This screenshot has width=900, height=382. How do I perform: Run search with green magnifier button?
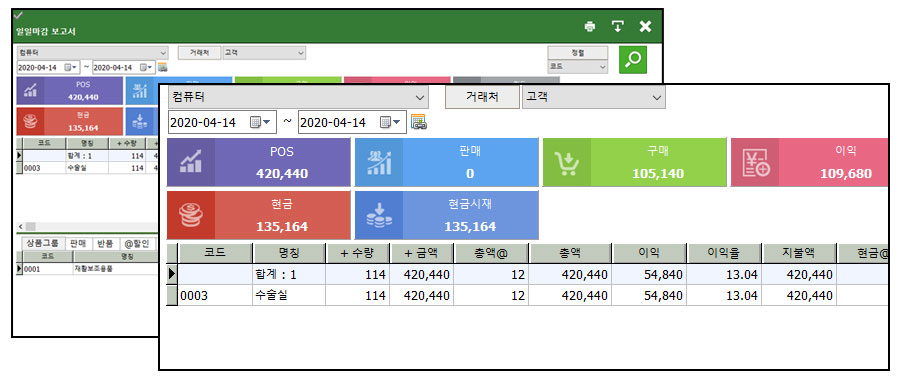click(x=633, y=60)
